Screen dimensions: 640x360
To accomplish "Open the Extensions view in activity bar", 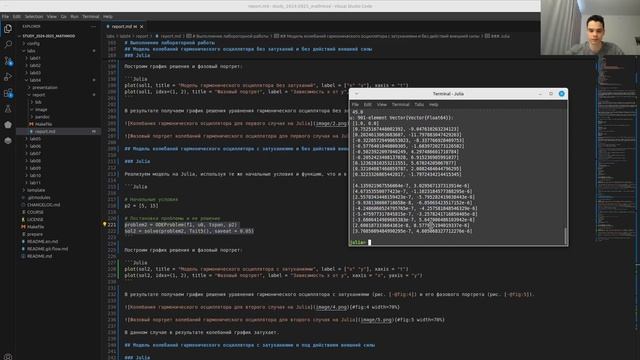I will pos(8,93).
